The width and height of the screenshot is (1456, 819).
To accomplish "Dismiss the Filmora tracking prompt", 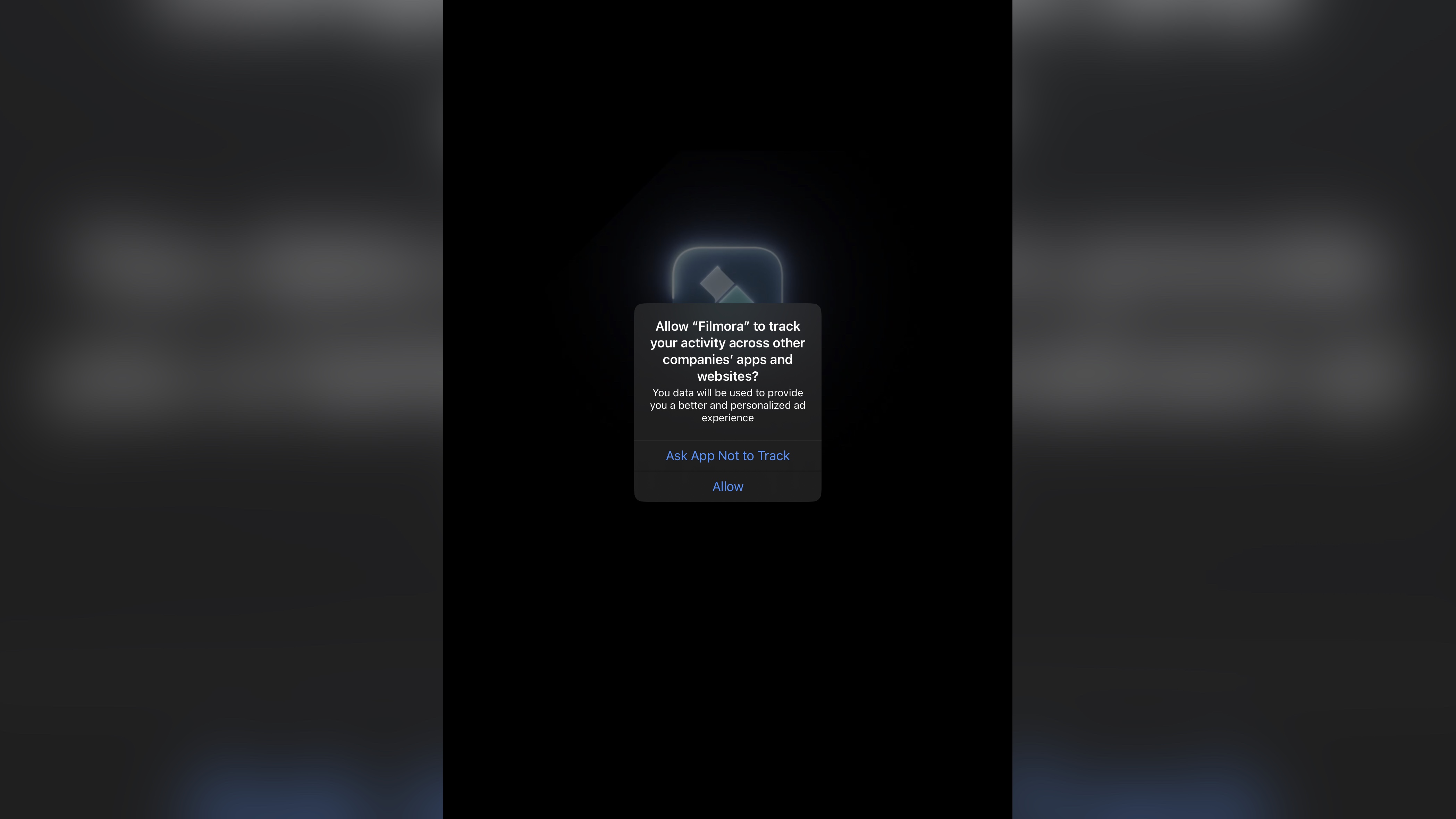I will tap(727, 455).
